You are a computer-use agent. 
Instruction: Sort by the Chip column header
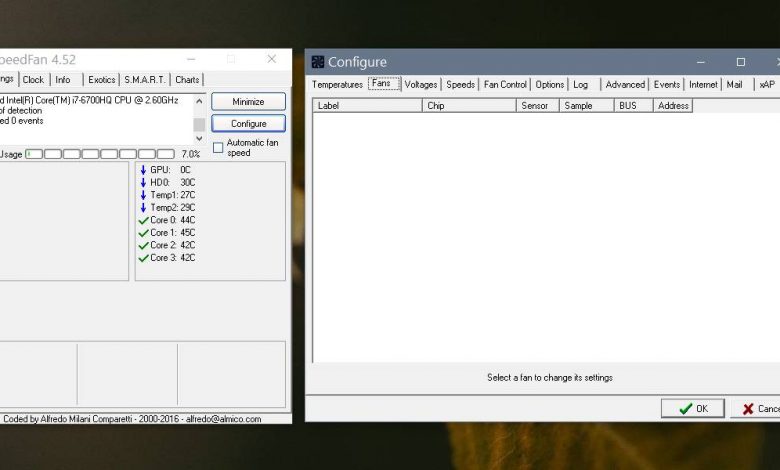469,105
